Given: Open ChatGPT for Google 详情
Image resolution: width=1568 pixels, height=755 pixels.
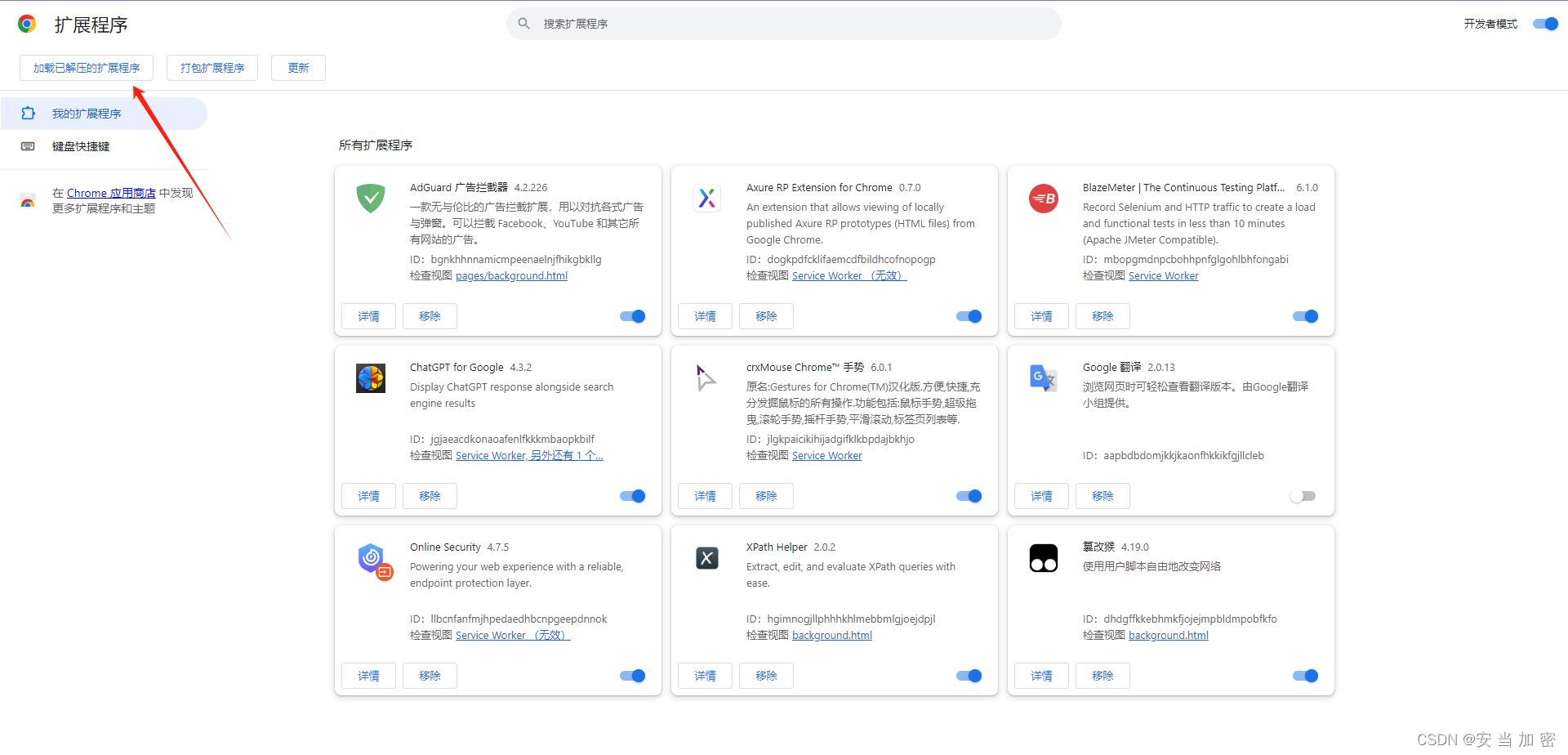Looking at the screenshot, I should (368, 496).
